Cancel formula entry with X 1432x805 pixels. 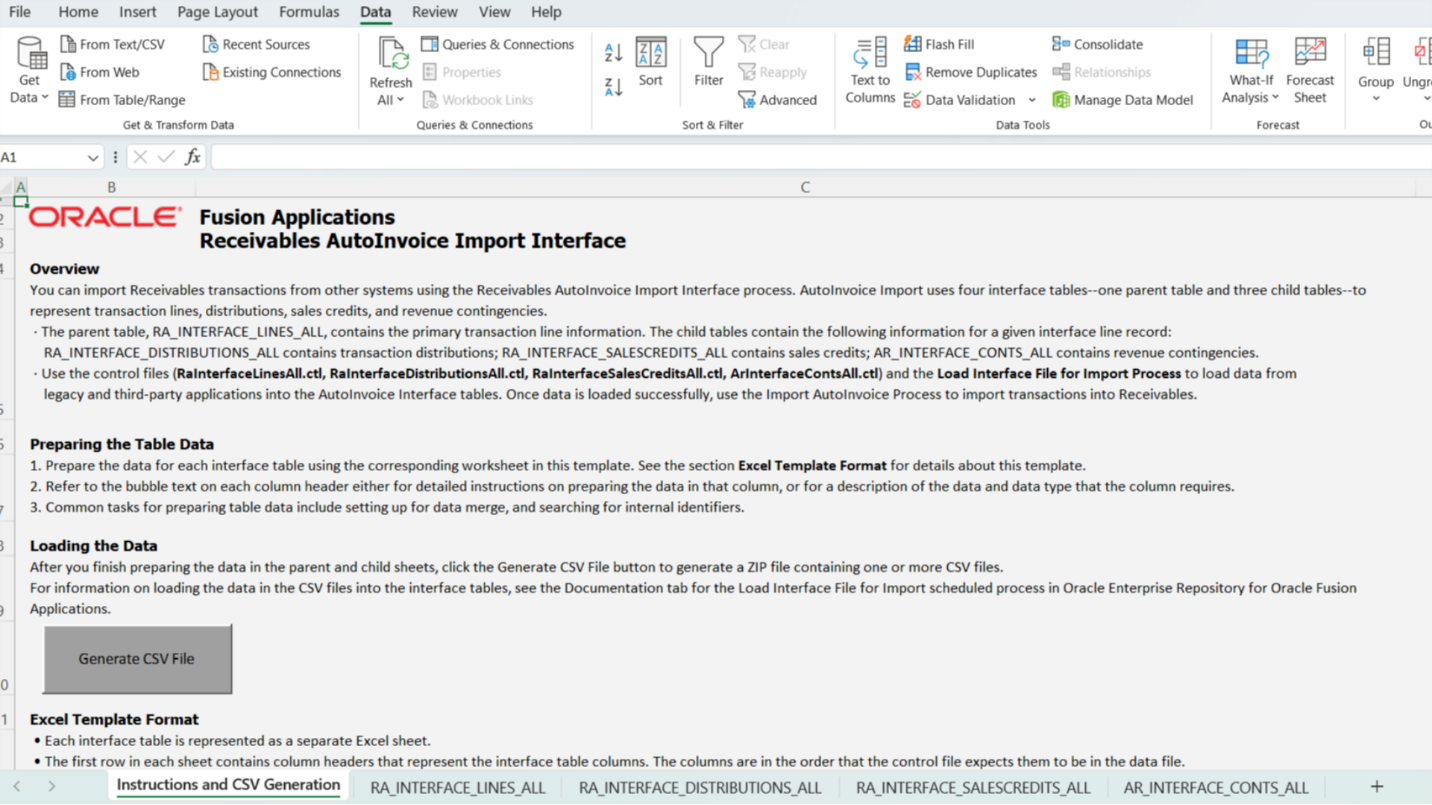[140, 158]
